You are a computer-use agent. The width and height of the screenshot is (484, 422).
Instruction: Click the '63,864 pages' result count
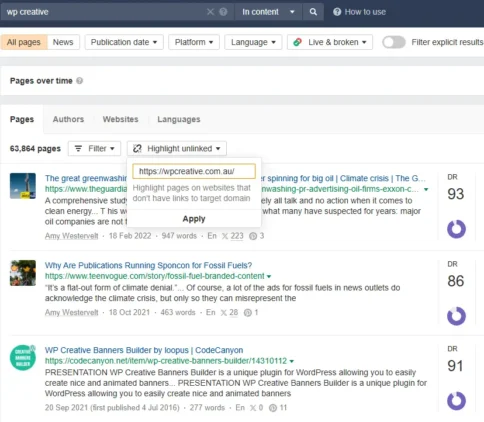(35, 149)
